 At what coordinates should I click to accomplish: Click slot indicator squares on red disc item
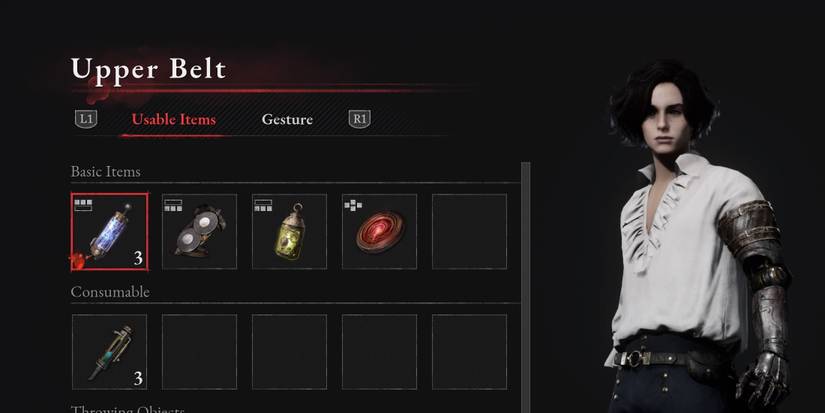click(x=353, y=205)
